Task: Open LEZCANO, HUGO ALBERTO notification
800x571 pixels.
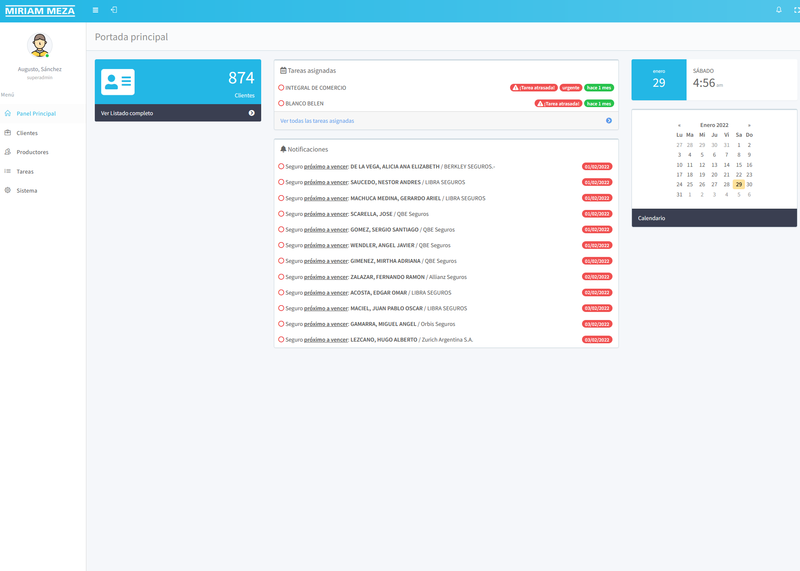Action: 379,340
